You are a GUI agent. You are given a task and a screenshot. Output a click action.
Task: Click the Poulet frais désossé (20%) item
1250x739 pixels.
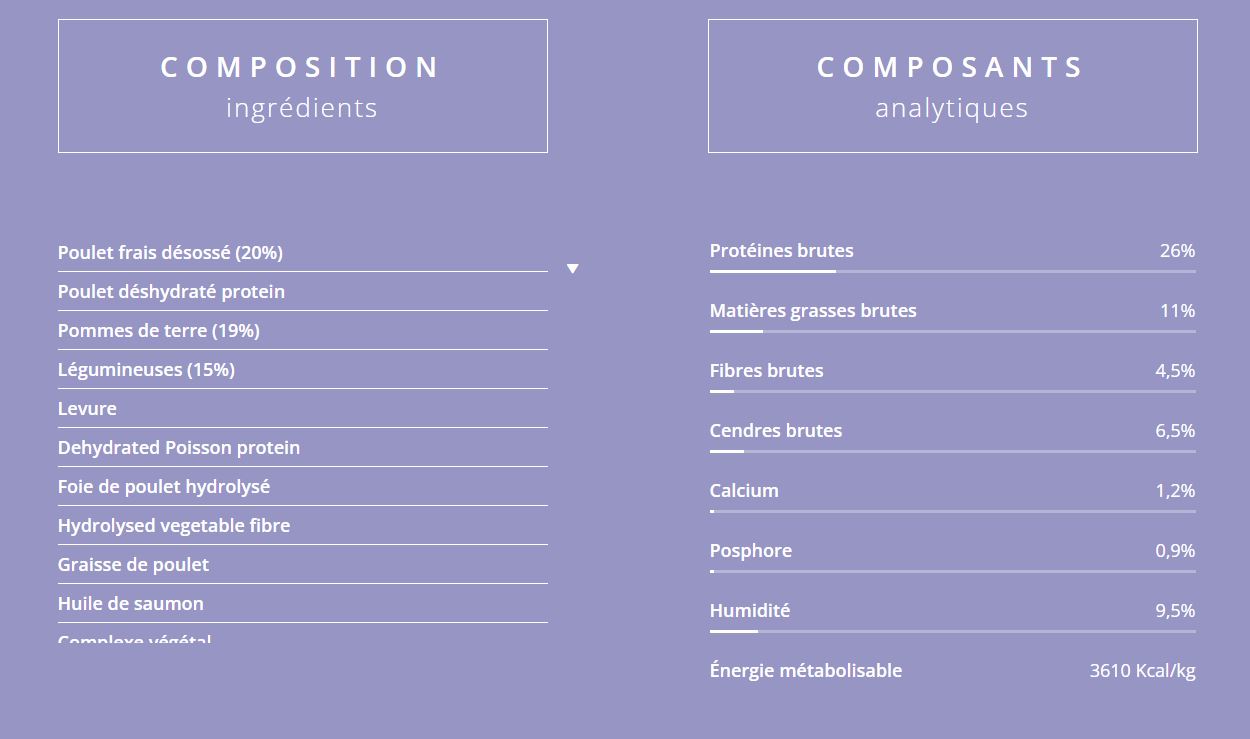(x=170, y=253)
